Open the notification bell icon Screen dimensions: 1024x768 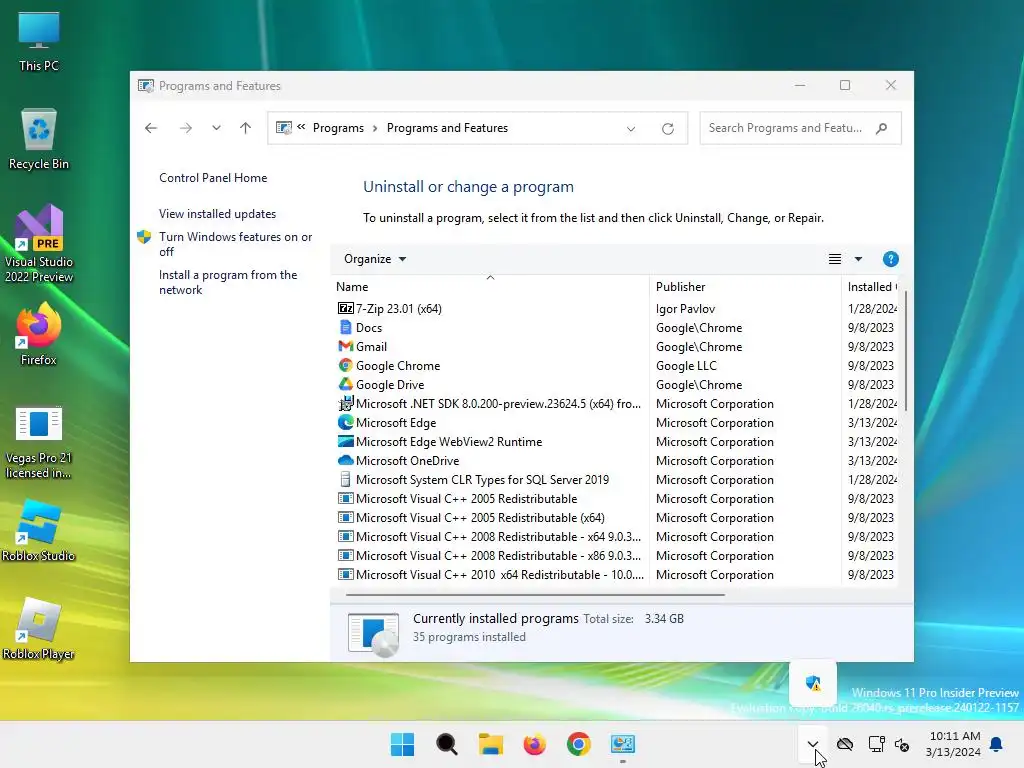997,744
